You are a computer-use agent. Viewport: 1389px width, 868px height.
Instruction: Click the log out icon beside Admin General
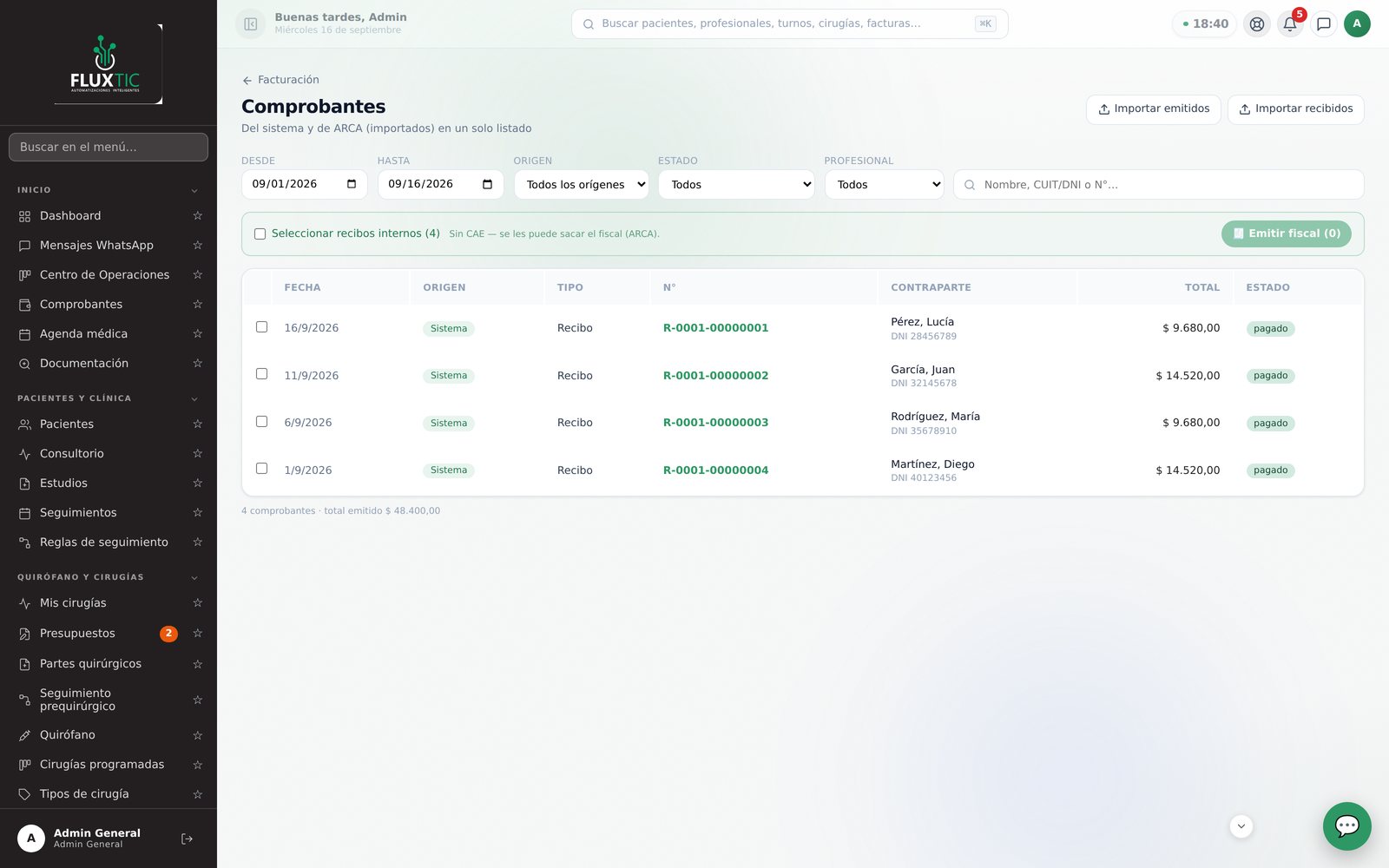(x=187, y=838)
